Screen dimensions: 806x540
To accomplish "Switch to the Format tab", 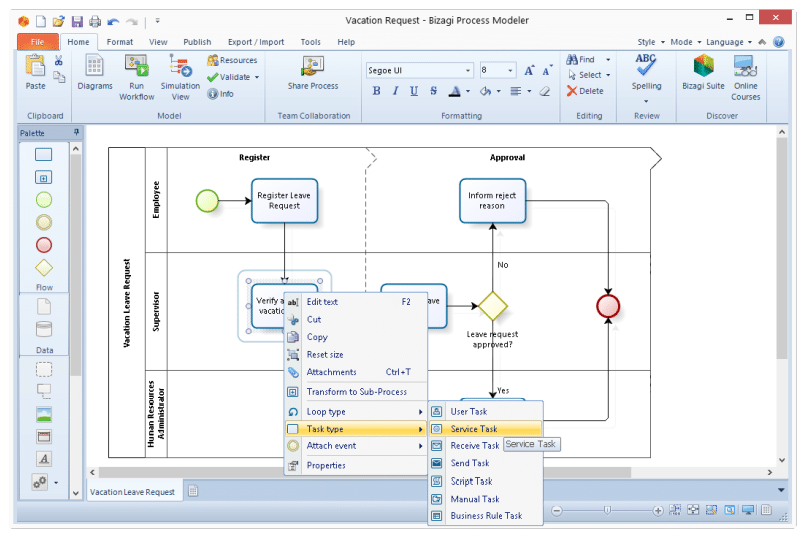I will click(x=120, y=42).
